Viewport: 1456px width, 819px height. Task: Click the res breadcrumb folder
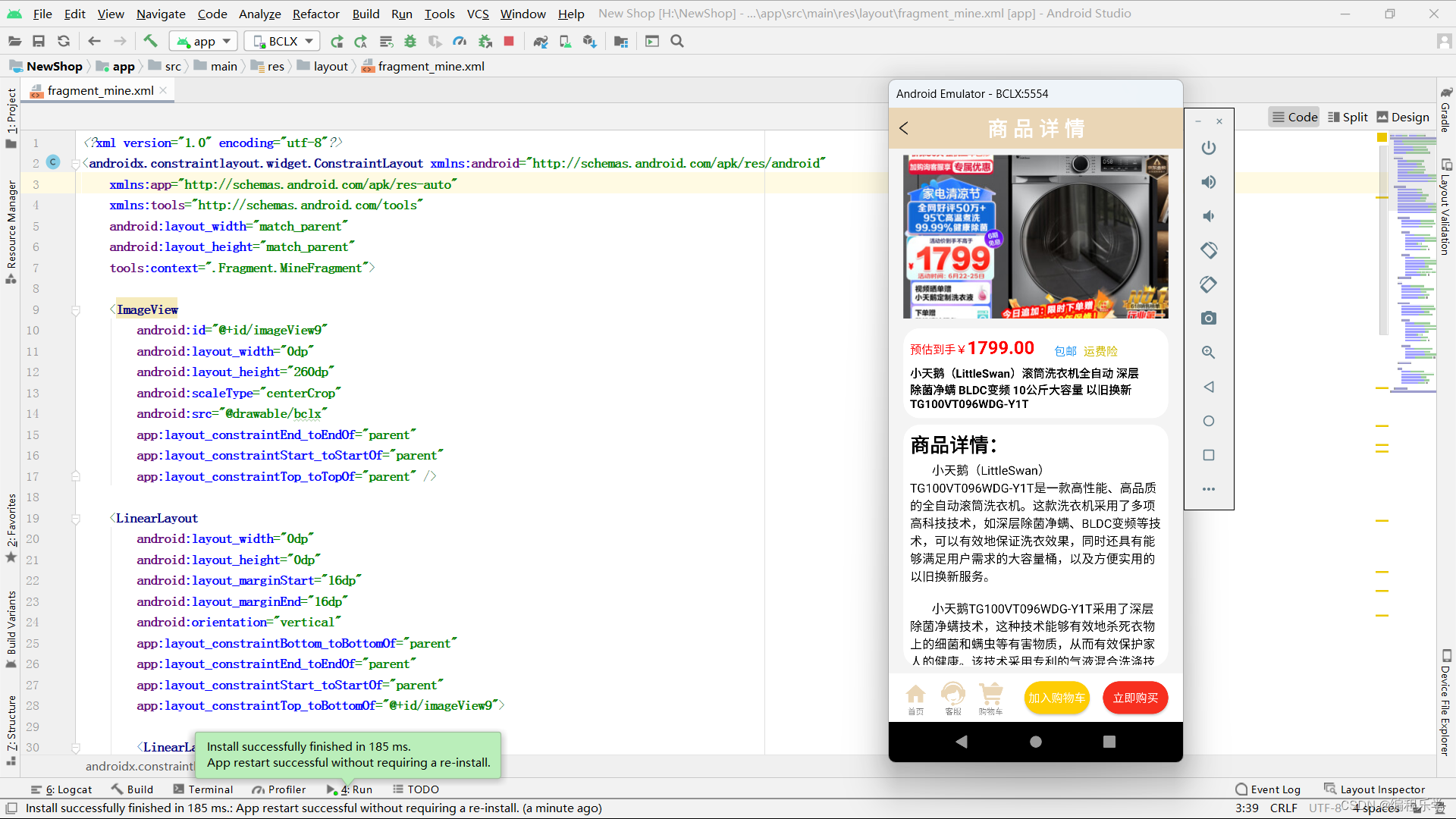(268, 66)
